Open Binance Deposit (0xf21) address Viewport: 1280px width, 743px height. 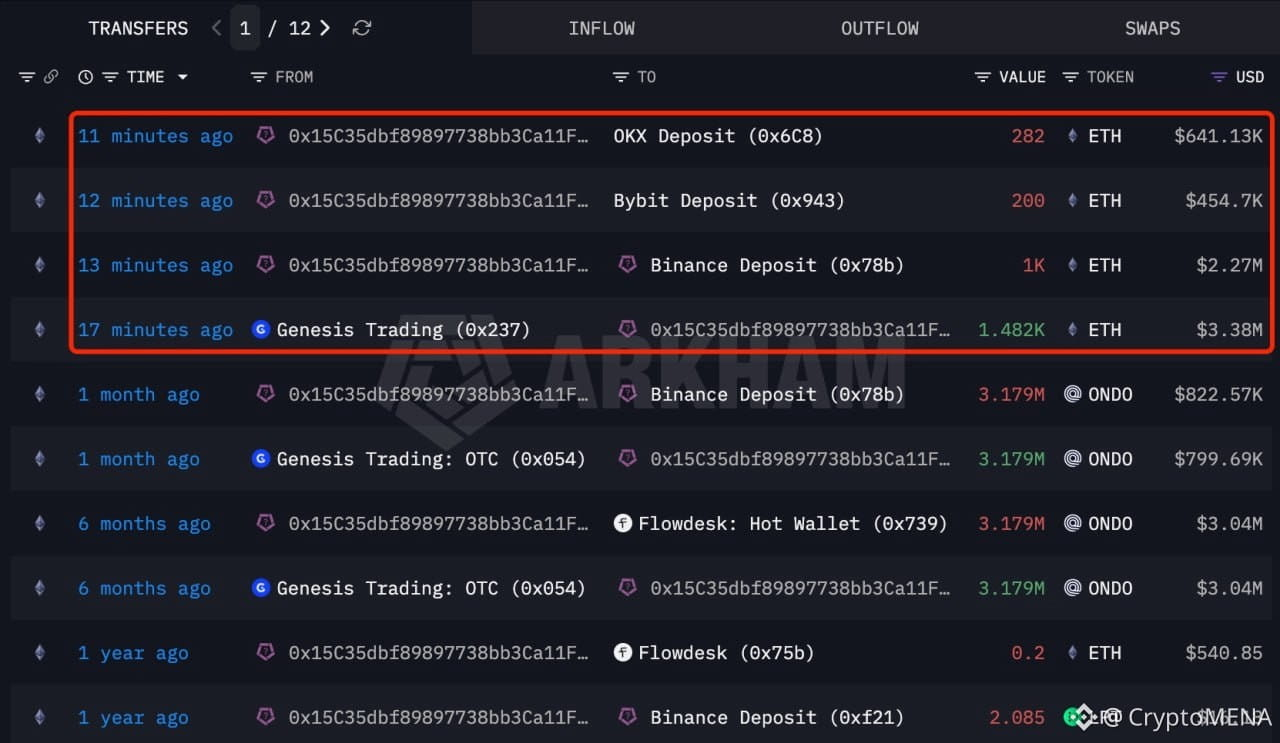click(x=777, y=717)
